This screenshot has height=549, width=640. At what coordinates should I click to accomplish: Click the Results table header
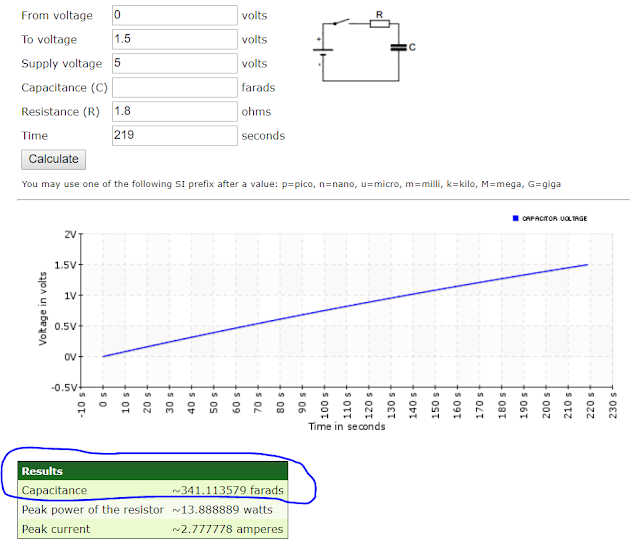(153, 471)
